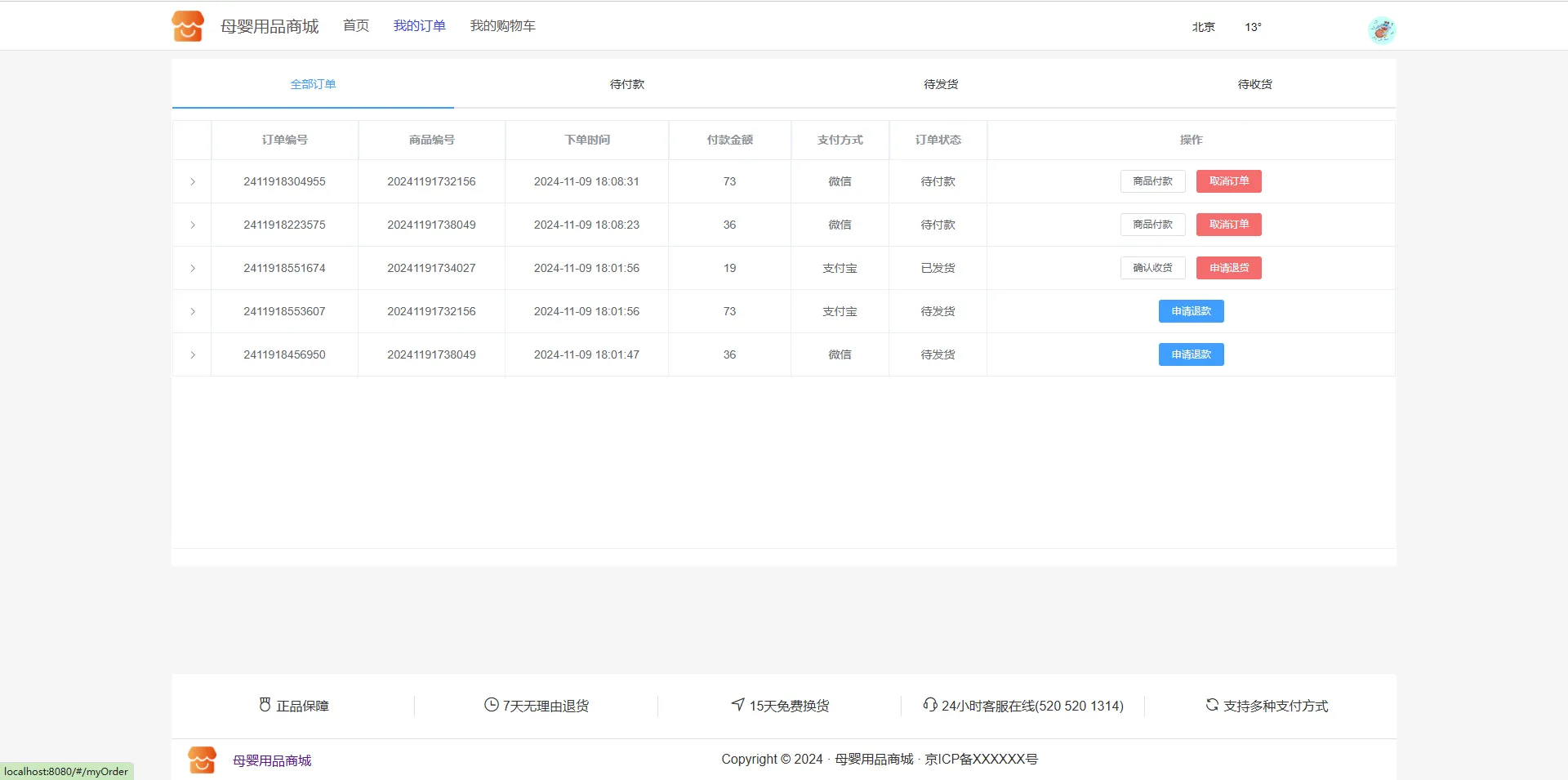1568x780 pixels.
Task: Click the store logo icon in header
Action: tap(187, 26)
